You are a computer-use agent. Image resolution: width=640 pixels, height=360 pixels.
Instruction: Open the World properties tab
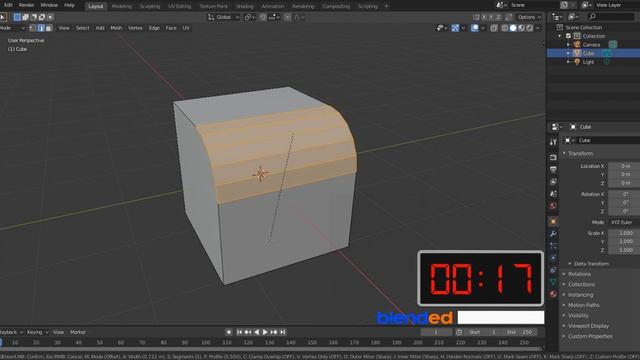pyautogui.click(x=553, y=206)
